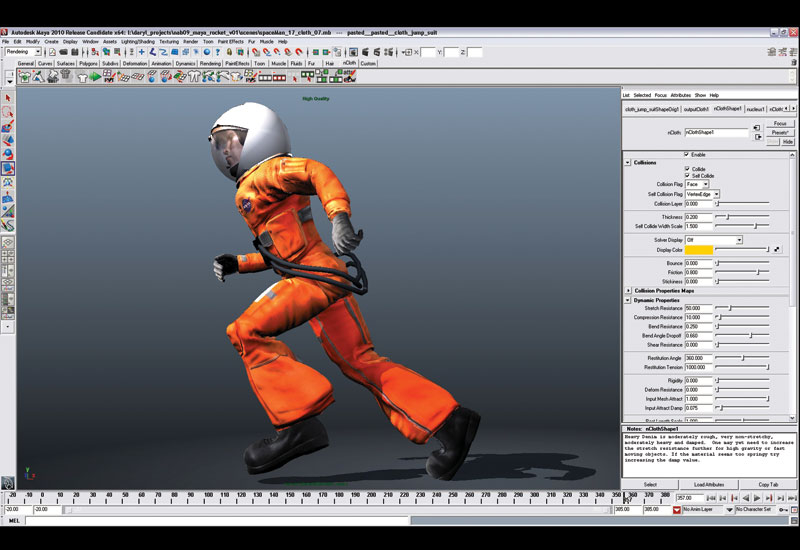Toggle the Self Collide checkbox
The width and height of the screenshot is (800, 550).
pos(687,176)
